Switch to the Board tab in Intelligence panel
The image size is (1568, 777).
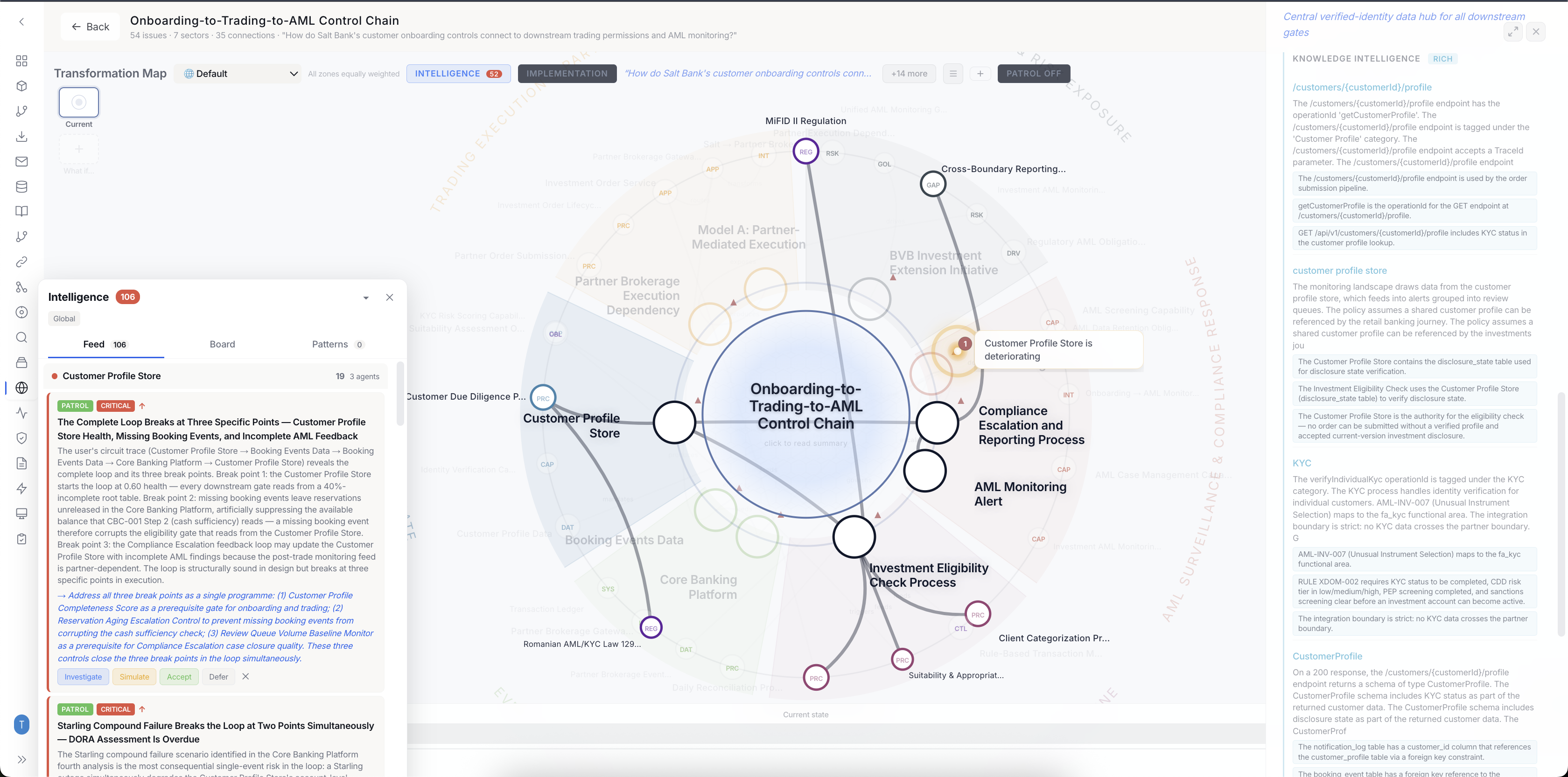[x=222, y=344]
